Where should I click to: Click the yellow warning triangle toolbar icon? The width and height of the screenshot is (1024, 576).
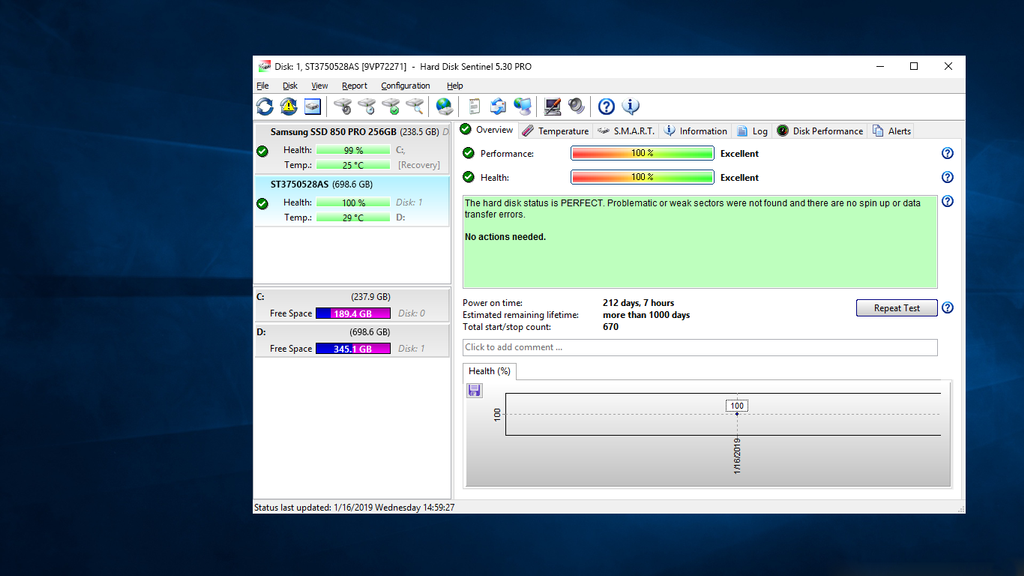pos(289,106)
